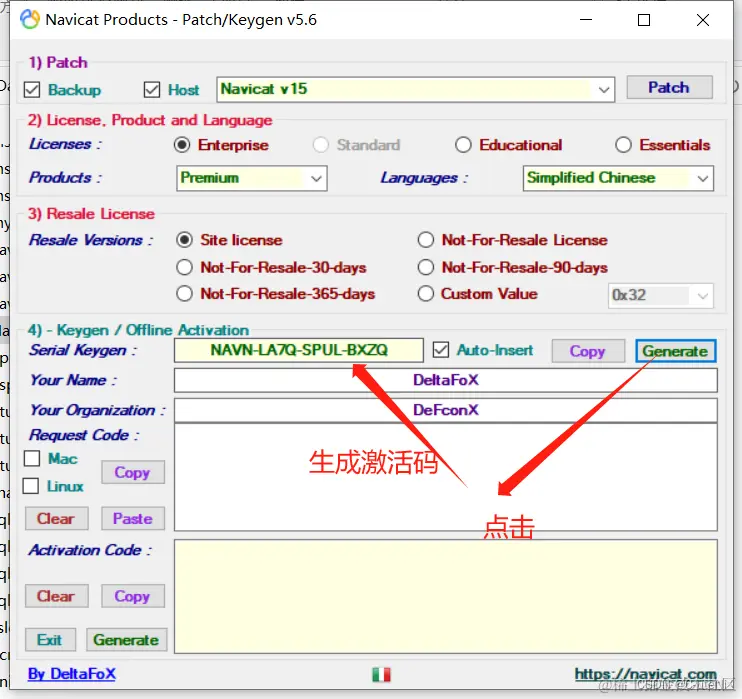
Task: Toggle the Auto-Insert checkbox
Action: [441, 350]
